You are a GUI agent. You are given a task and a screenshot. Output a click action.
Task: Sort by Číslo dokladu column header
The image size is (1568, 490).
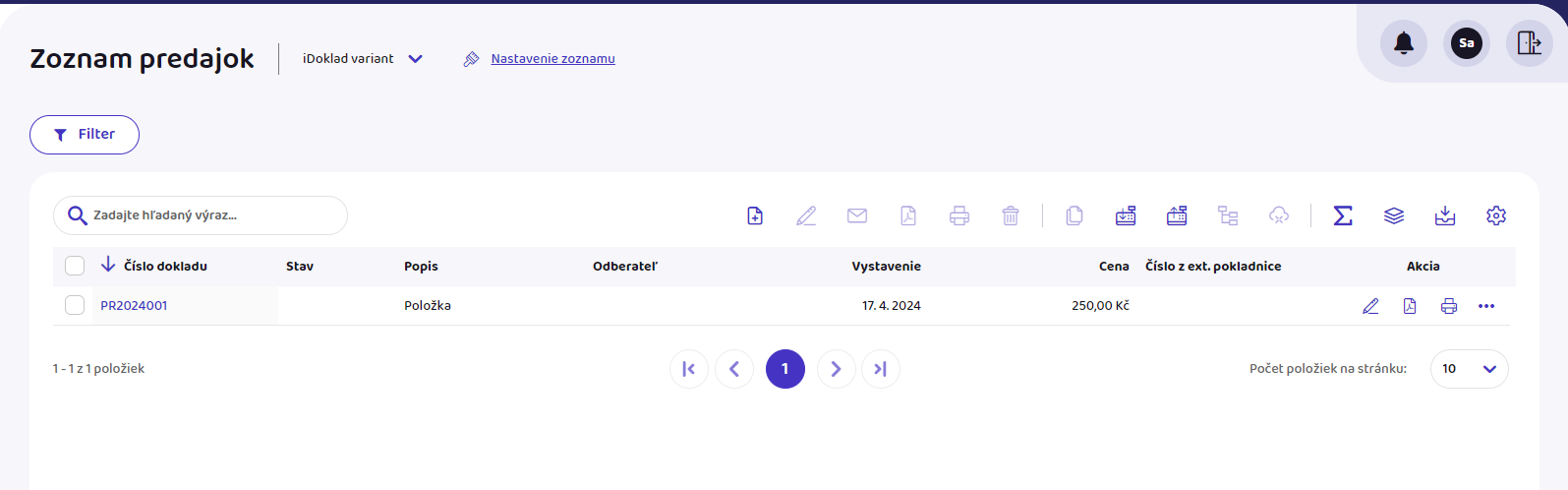point(165,266)
